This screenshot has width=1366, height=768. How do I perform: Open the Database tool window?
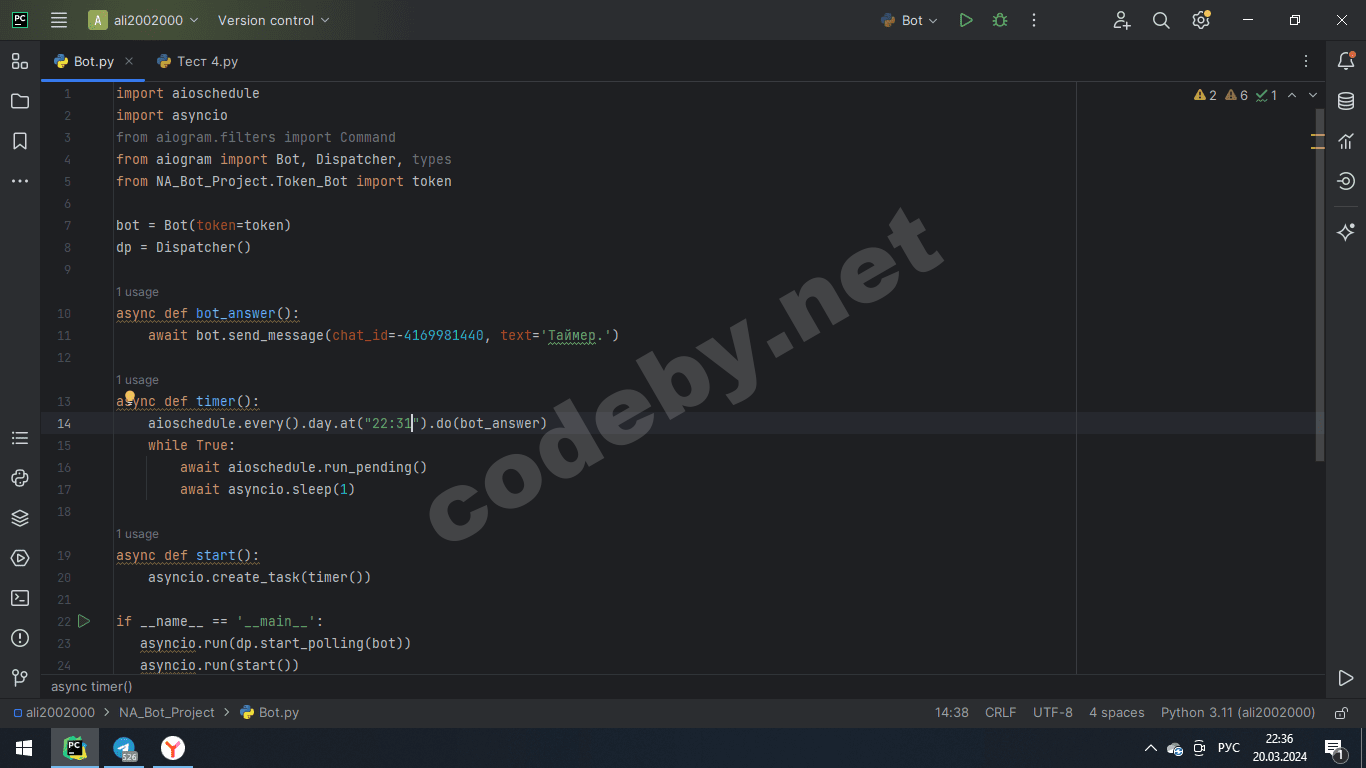[x=1346, y=101]
